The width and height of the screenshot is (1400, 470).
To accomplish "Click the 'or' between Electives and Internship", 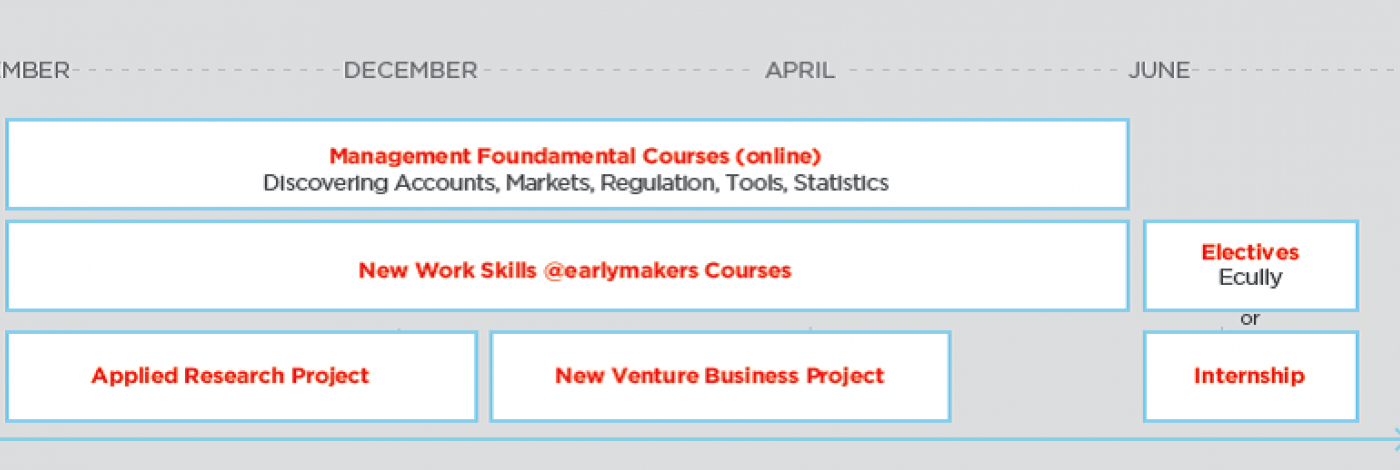I will (x=1250, y=319).
